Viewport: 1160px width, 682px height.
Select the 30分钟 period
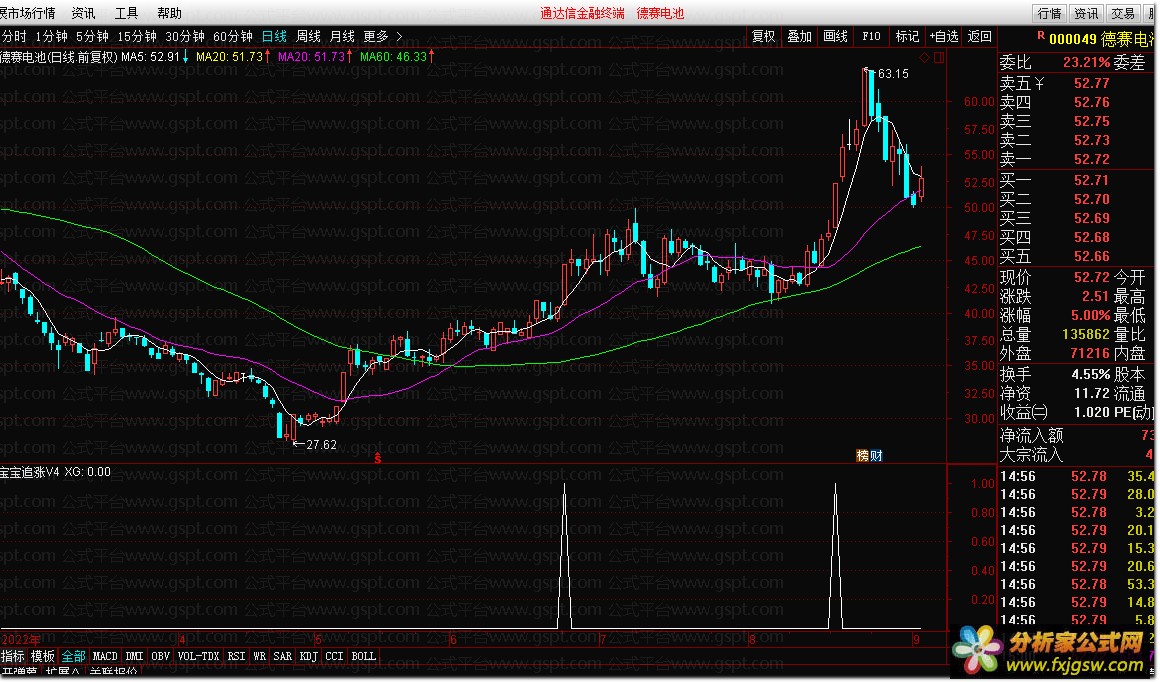click(x=185, y=36)
